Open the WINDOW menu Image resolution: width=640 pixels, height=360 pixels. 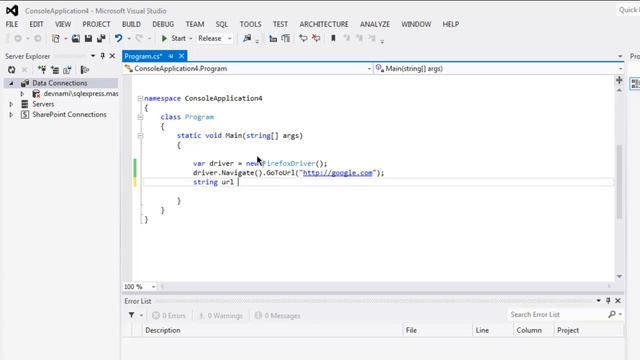416,24
